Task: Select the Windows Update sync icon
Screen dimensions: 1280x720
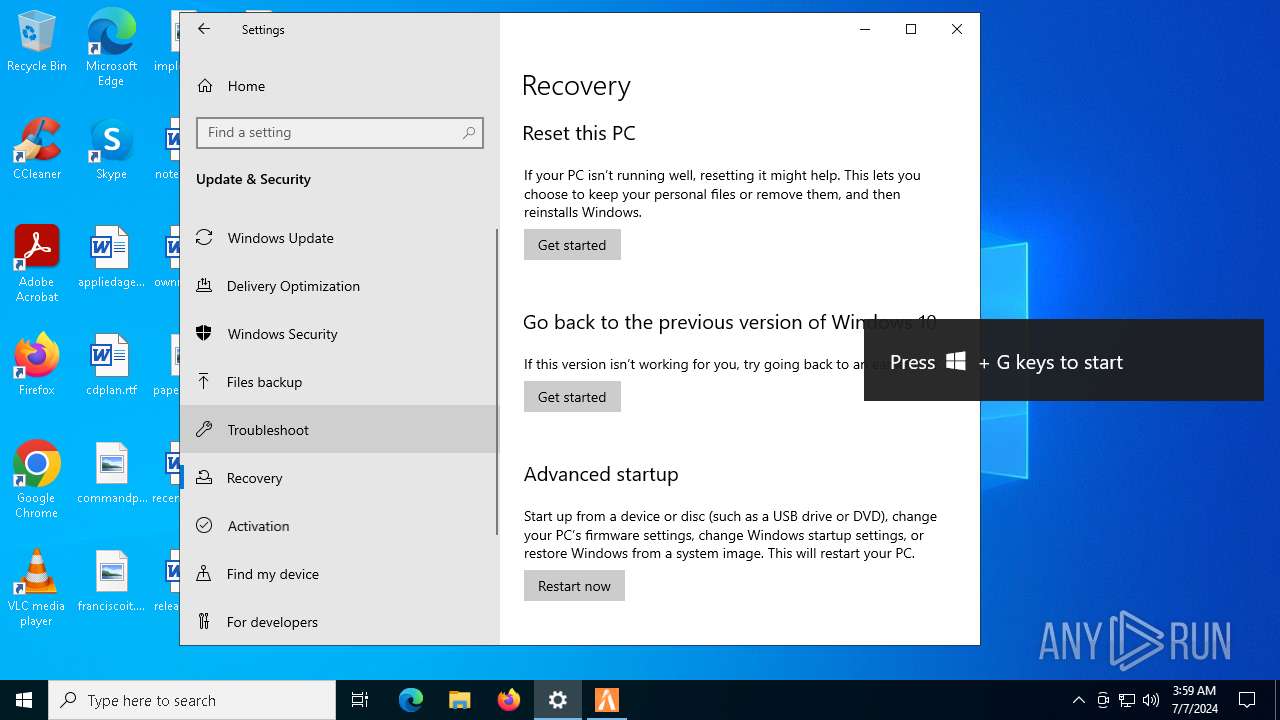Action: (x=204, y=237)
